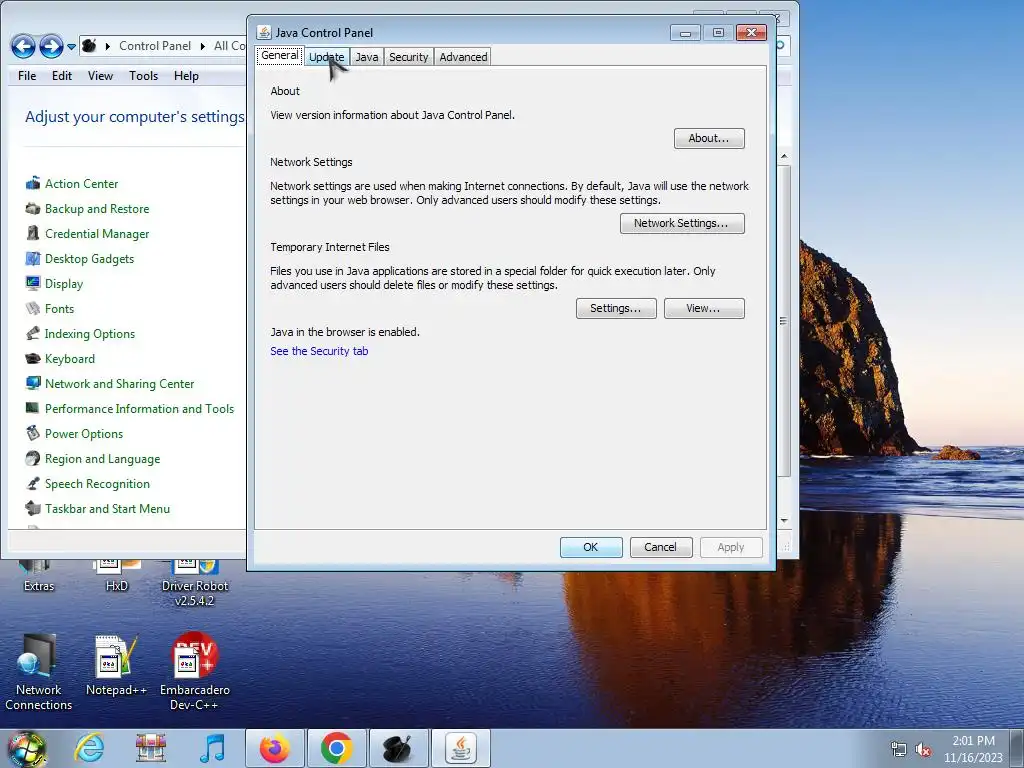Open Credential Manager
This screenshot has width=1024, height=768.
pos(97,234)
